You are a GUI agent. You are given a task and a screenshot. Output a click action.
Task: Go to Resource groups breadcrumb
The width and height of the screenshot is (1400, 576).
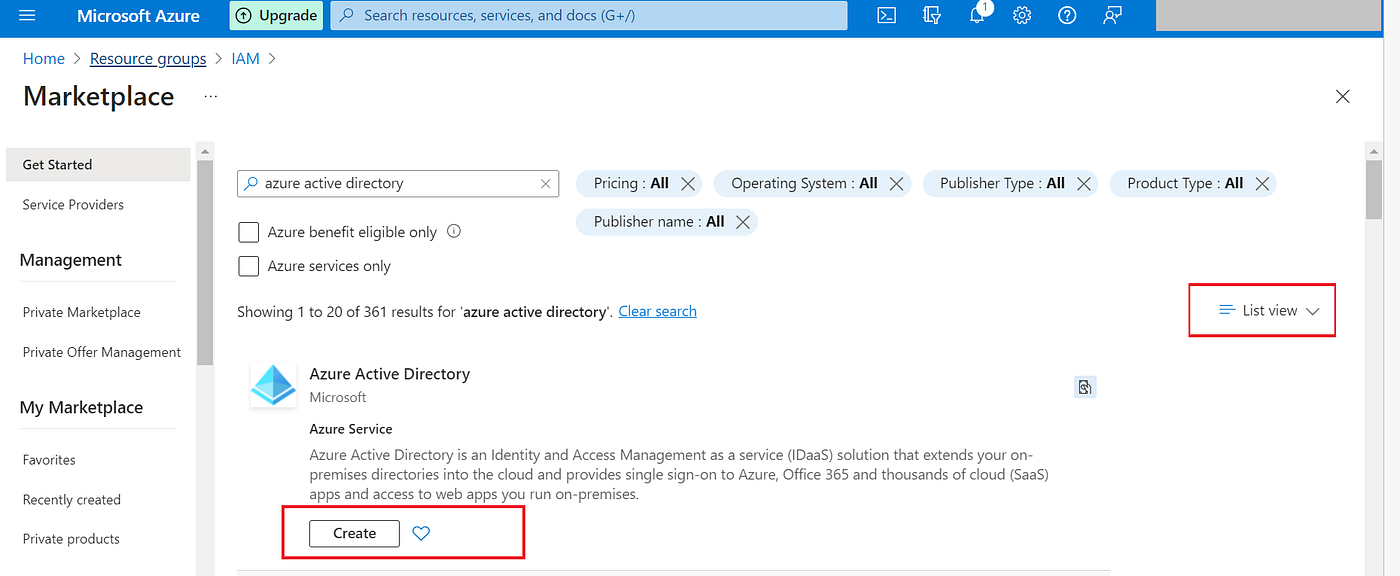(148, 59)
